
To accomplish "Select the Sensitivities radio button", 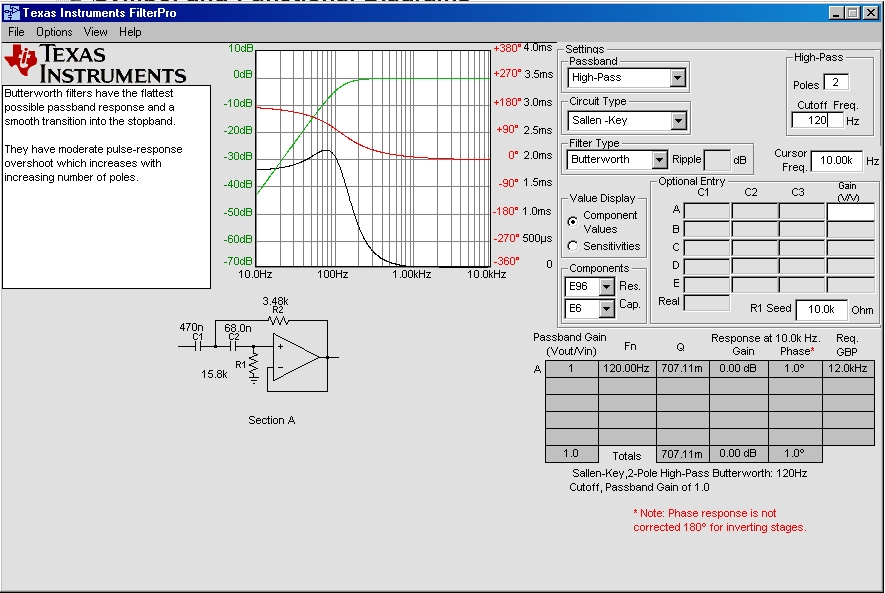I will point(573,246).
